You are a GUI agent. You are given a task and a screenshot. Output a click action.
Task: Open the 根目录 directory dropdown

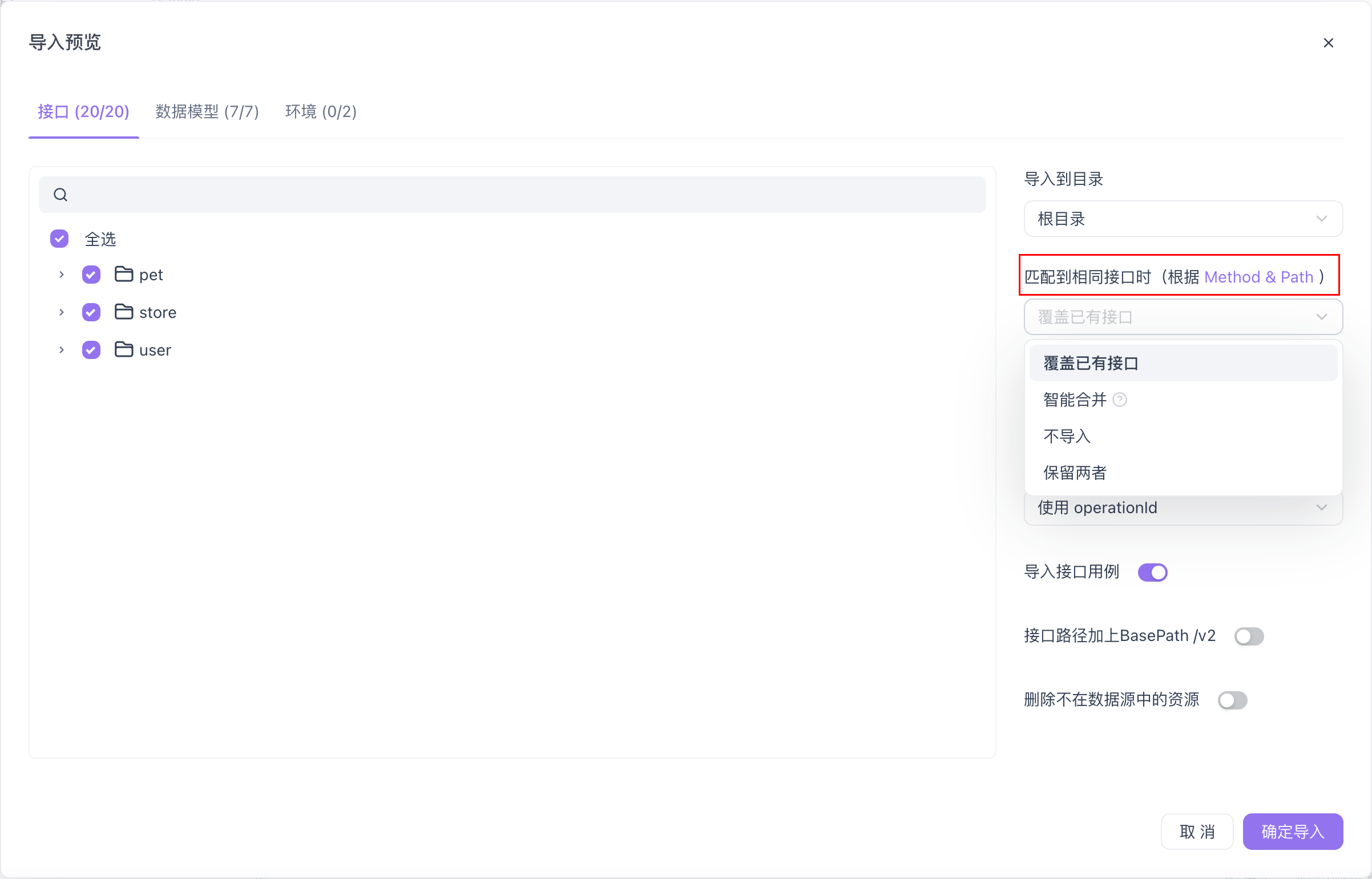pos(1182,219)
